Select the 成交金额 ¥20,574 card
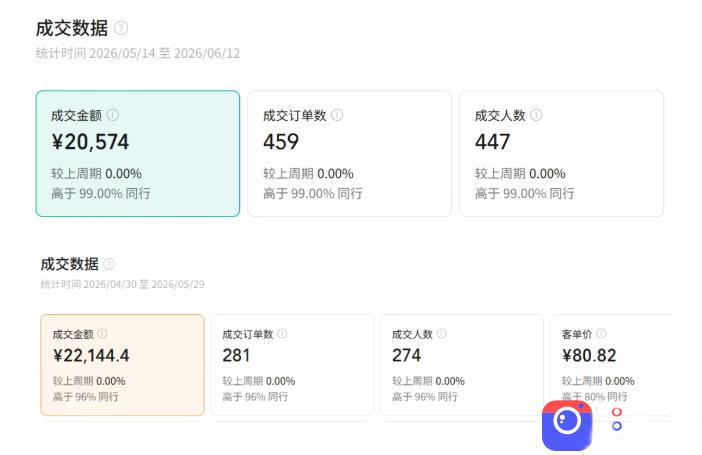This screenshot has width=702, height=455. click(x=138, y=154)
